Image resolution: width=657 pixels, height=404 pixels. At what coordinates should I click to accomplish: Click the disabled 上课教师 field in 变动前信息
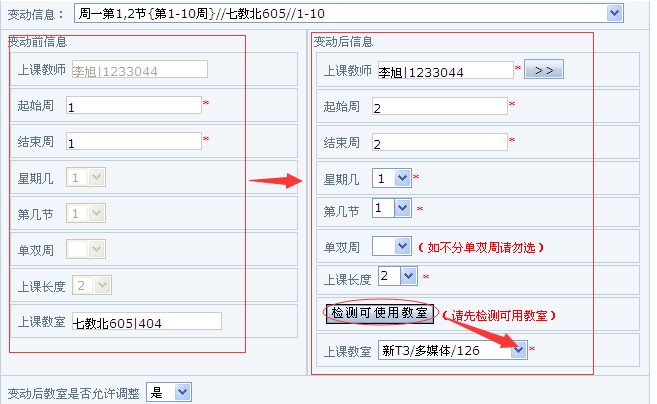(140, 69)
